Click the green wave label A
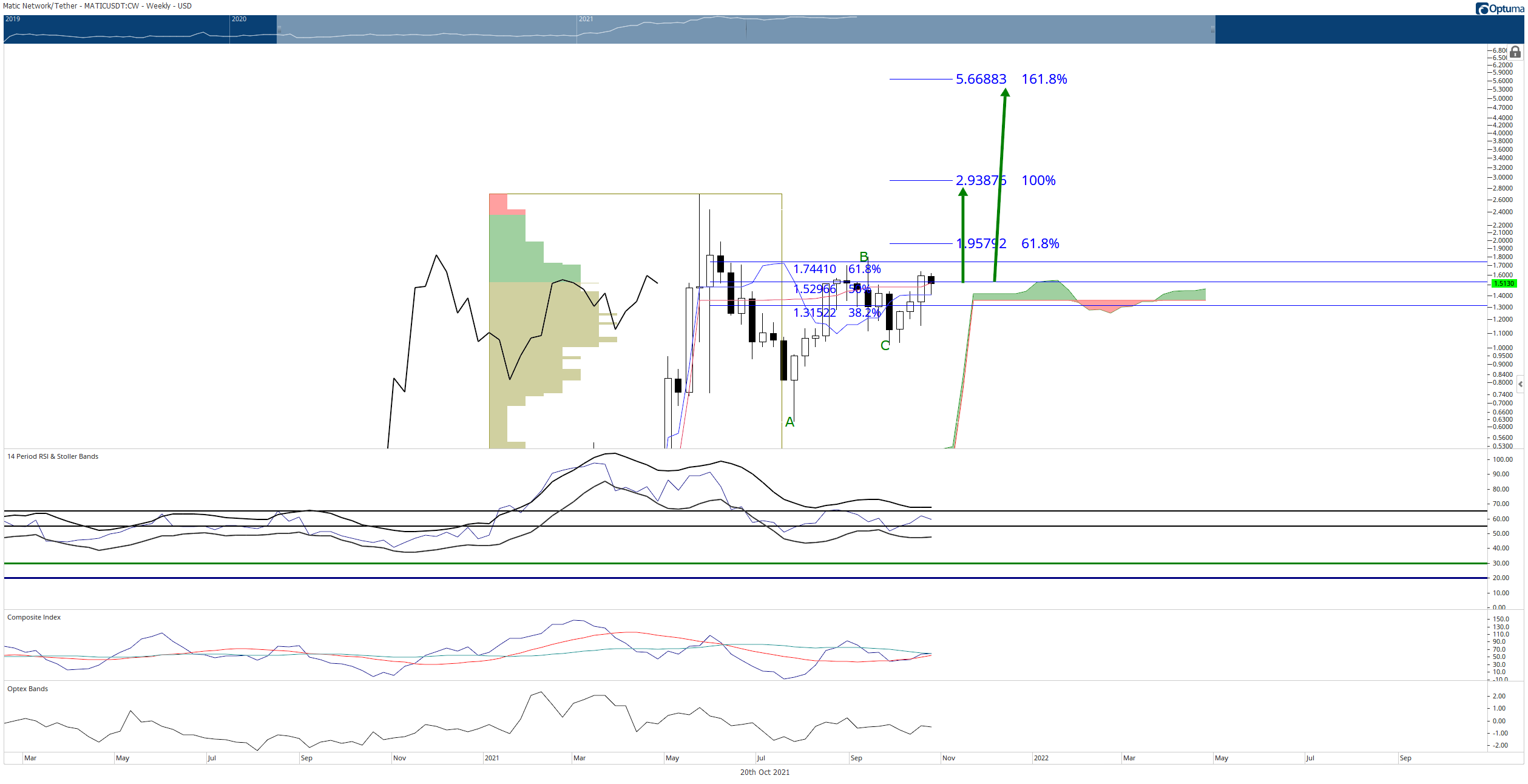Screen dimensions: 1528x784 point(789,422)
